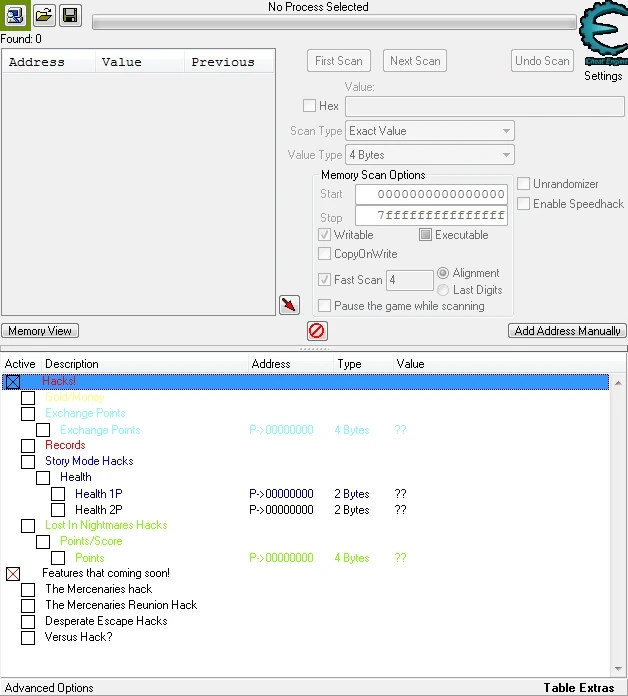Open the Scan Type dropdown
Screen dimensions: 628x696
point(430,131)
